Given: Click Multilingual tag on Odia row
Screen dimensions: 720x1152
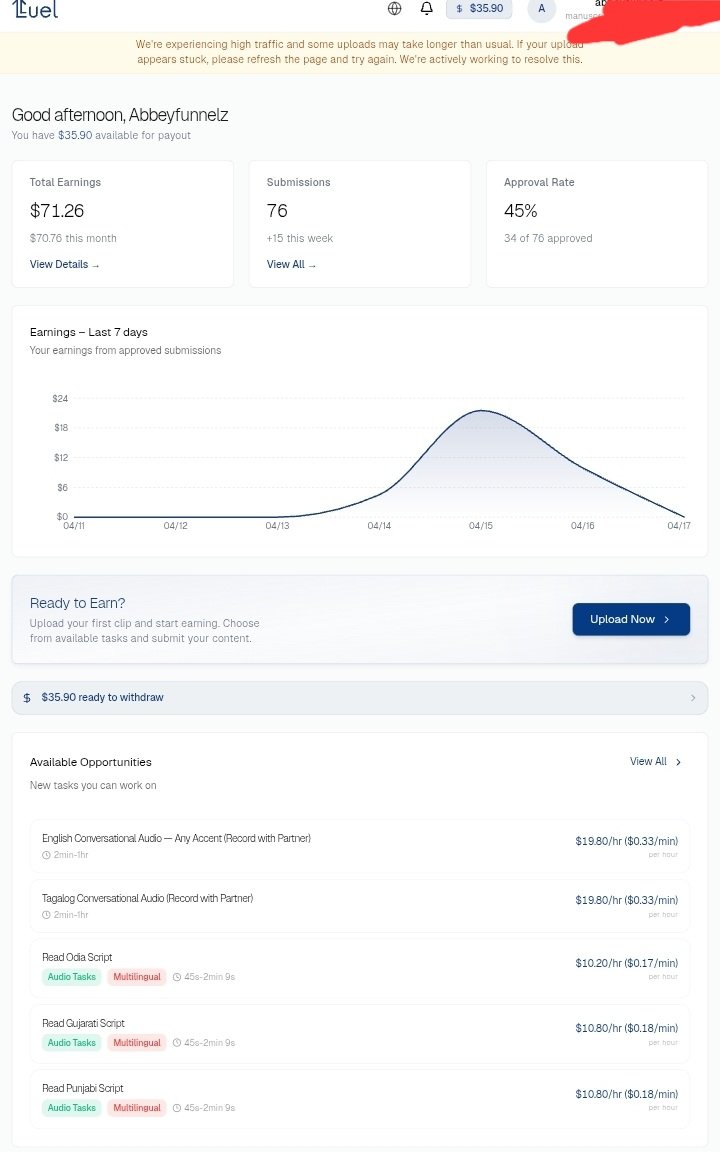Looking at the screenshot, I should (137, 976).
